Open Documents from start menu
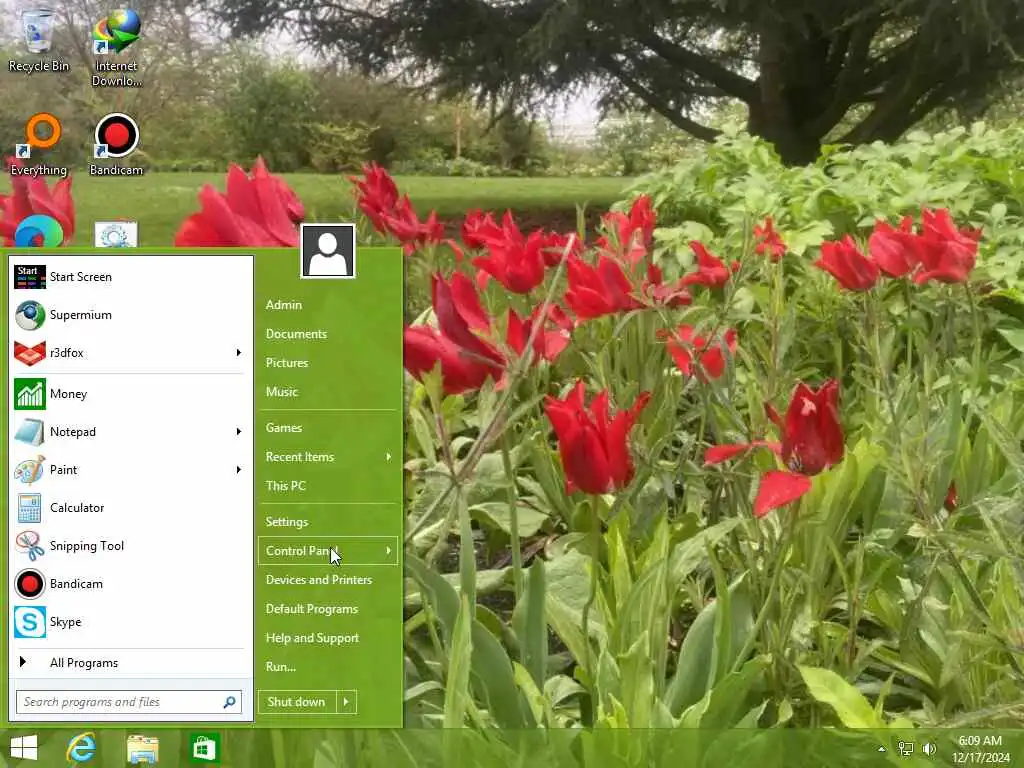The width and height of the screenshot is (1024, 768). click(x=296, y=334)
